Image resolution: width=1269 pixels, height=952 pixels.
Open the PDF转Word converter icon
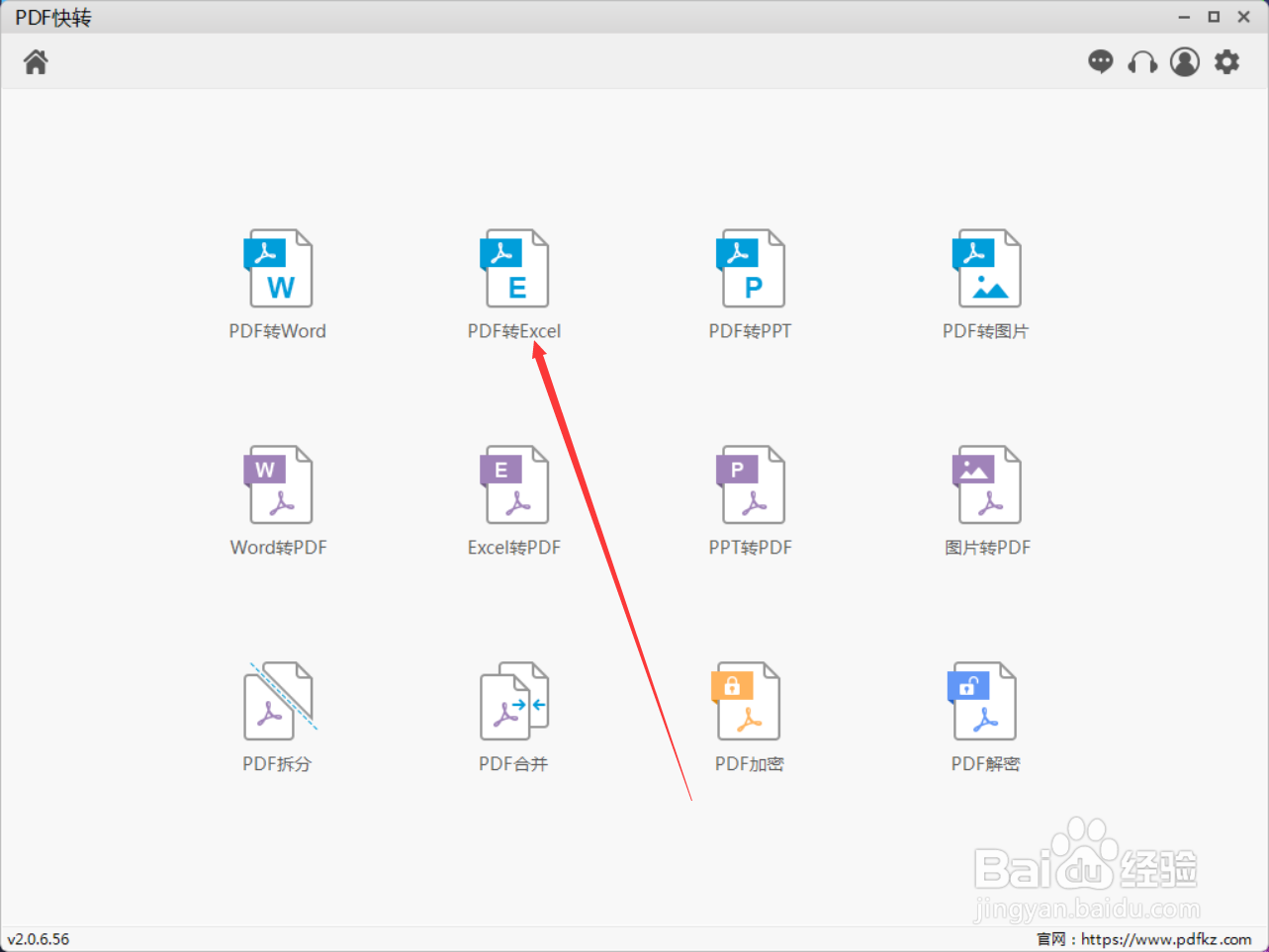[278, 269]
